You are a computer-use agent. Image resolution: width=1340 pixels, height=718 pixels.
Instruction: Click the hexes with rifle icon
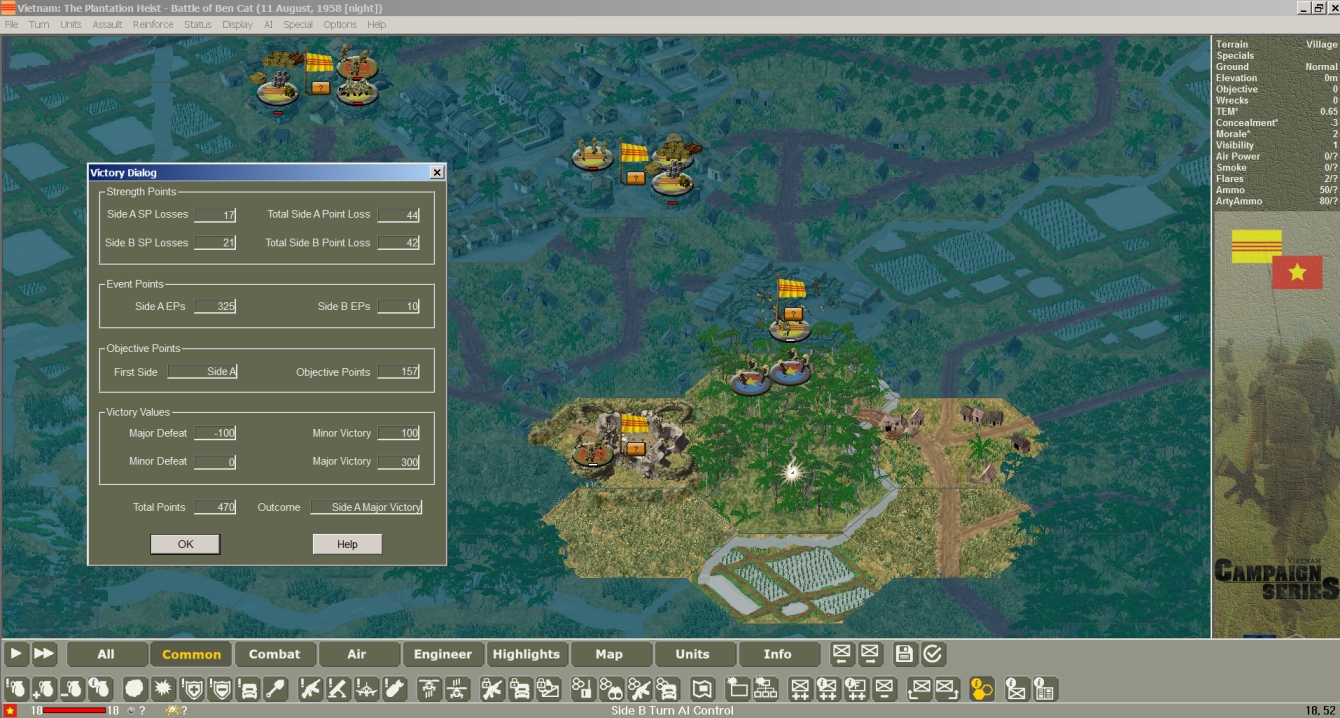[638, 689]
